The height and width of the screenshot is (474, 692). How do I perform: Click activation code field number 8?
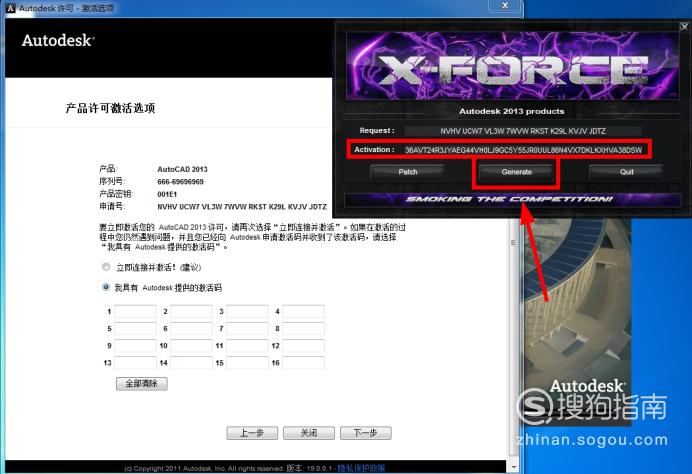(304, 328)
